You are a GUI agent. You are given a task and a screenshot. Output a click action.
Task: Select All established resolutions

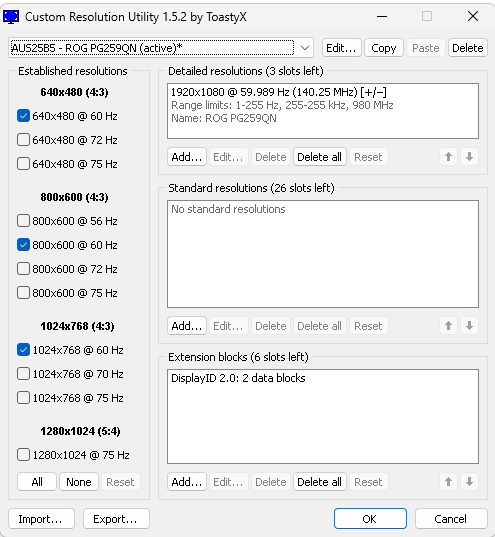click(x=37, y=482)
